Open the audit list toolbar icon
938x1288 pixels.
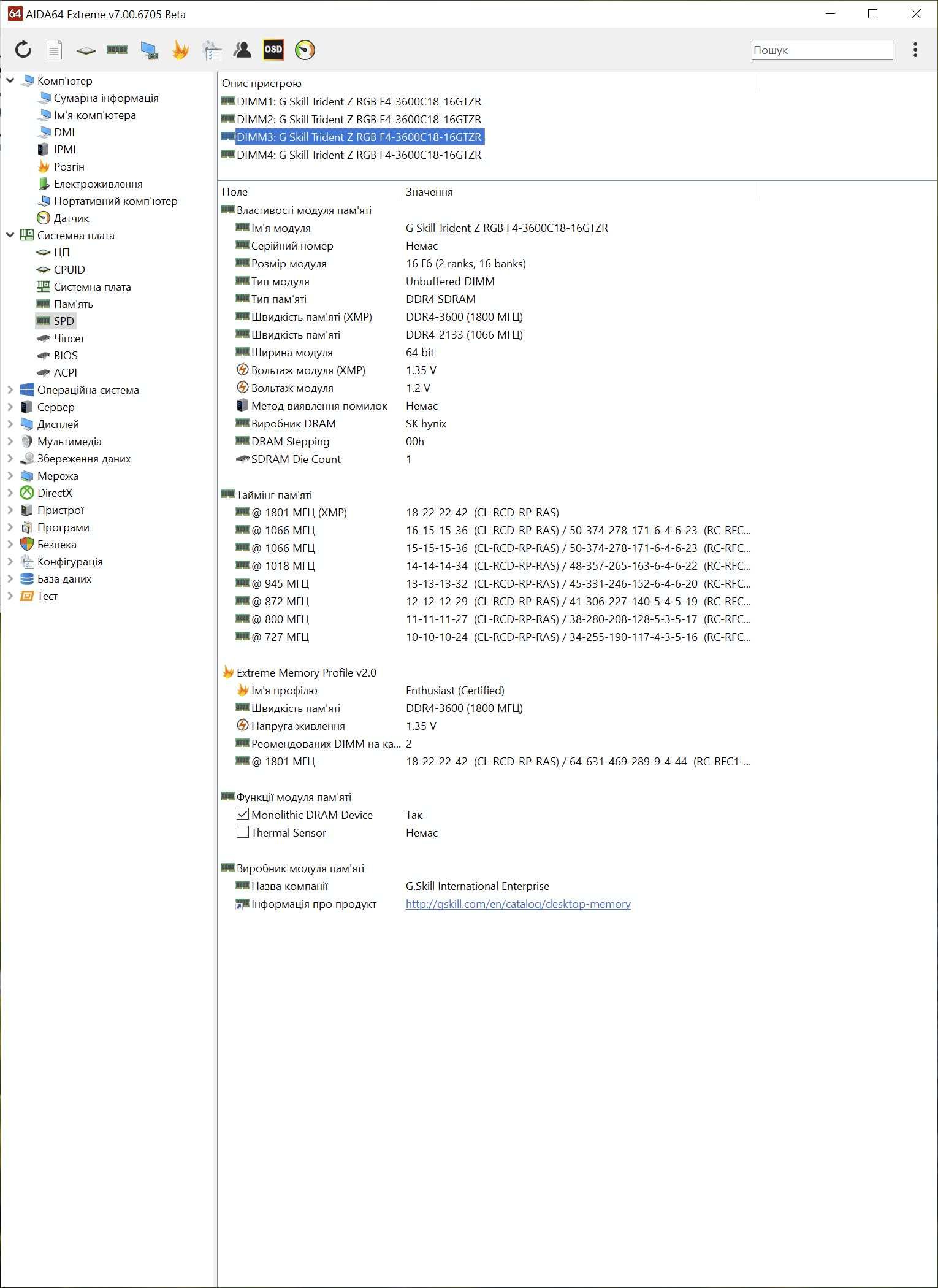(212, 50)
